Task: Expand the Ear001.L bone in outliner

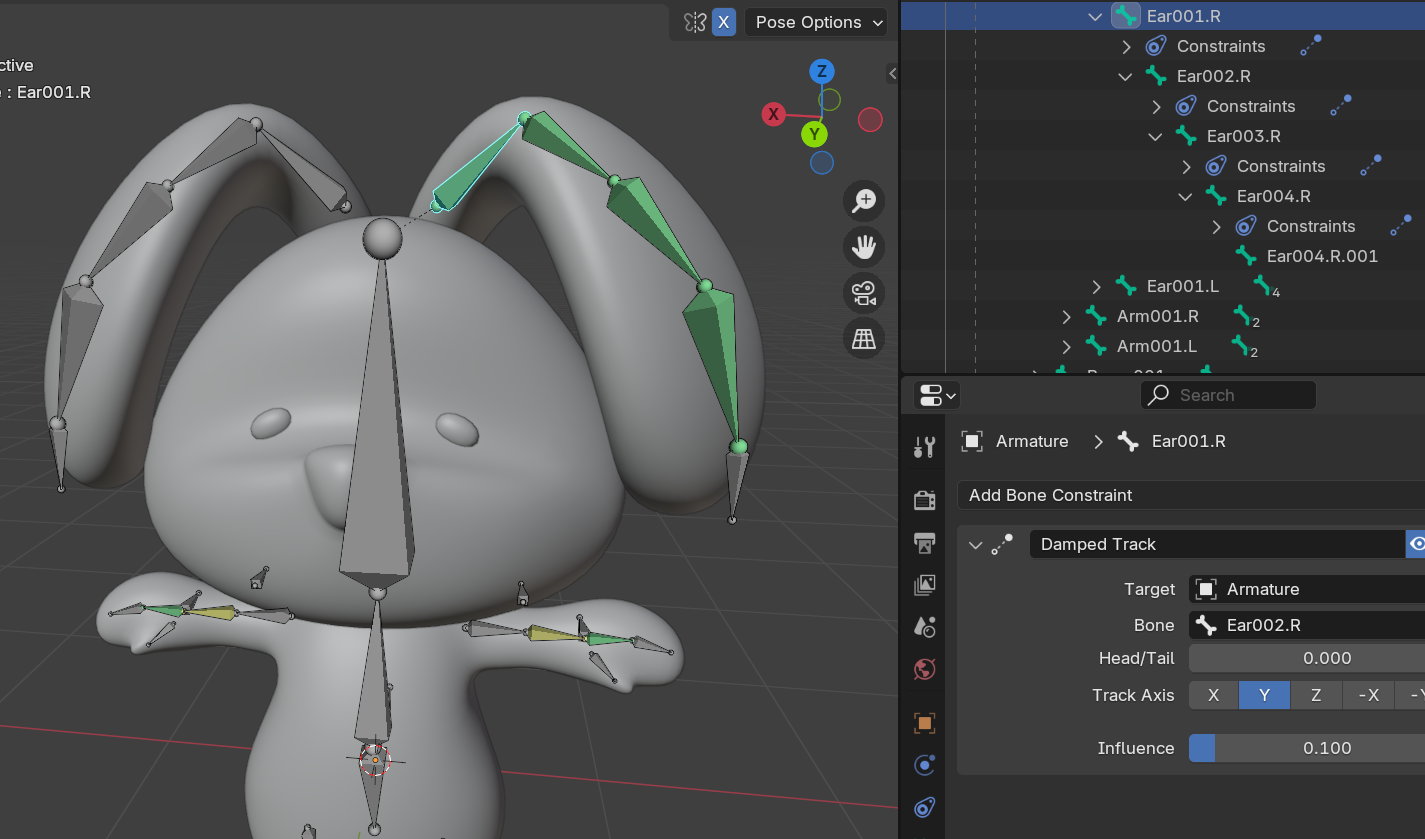Action: point(1096,287)
